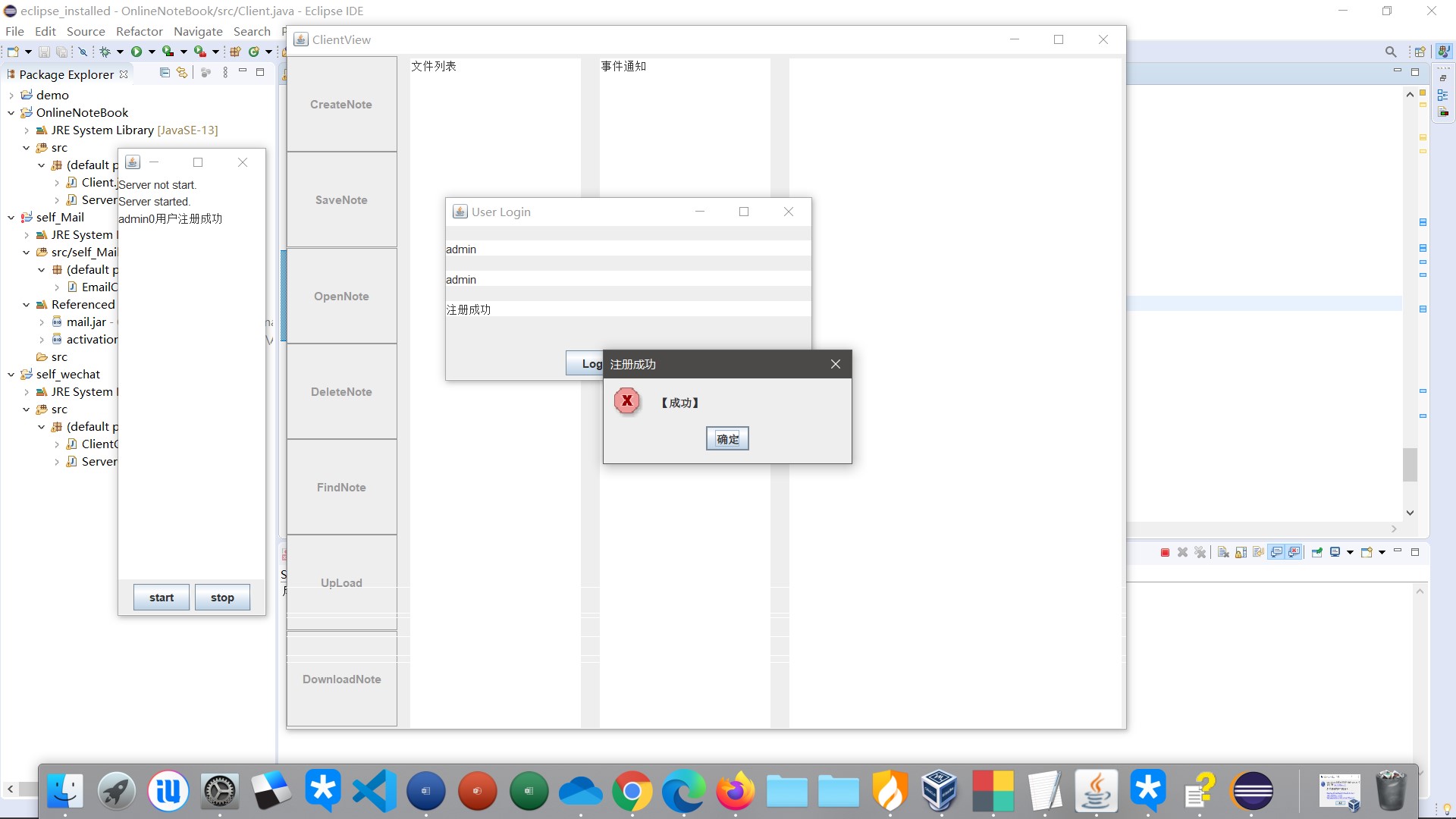
Task: Click 确定 to confirm registration success
Action: coord(727,438)
